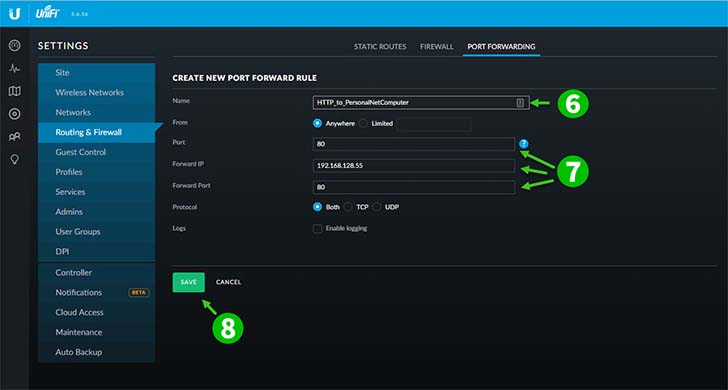Click the Create New Port Forward Rule heading
The image size is (728, 390).
tap(245, 78)
